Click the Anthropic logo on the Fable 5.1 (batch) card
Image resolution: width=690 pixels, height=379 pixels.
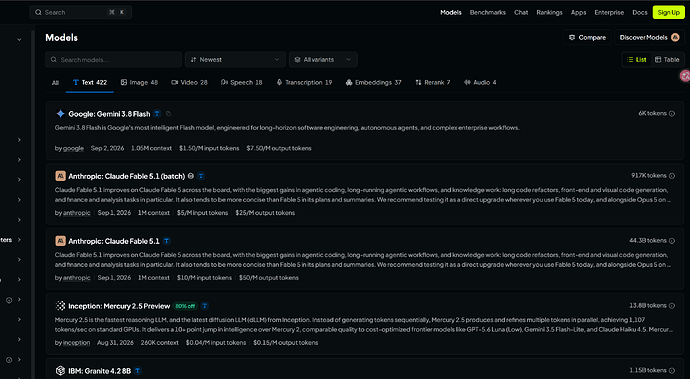[x=60, y=176]
